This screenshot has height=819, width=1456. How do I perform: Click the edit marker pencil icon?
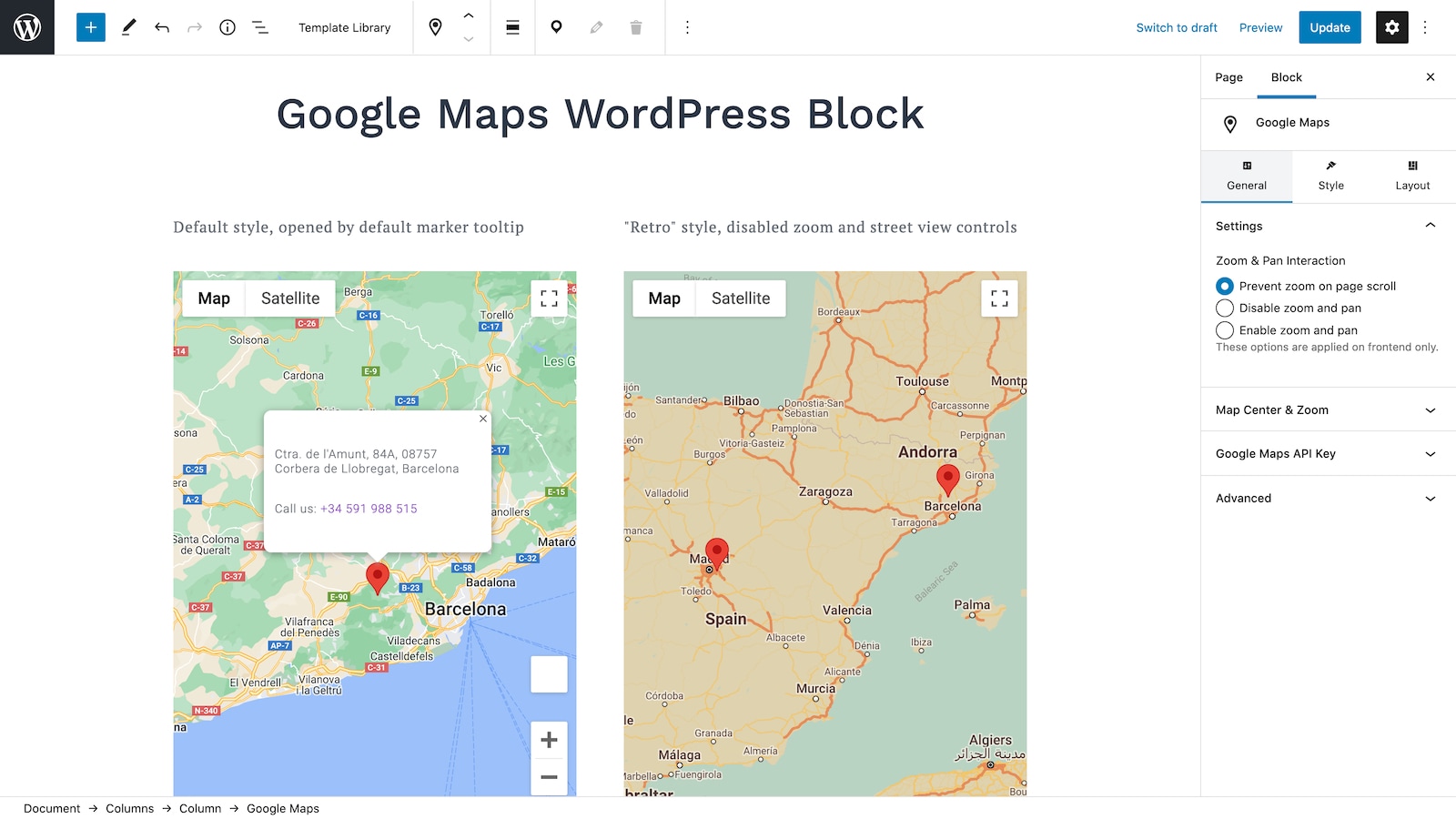[596, 27]
